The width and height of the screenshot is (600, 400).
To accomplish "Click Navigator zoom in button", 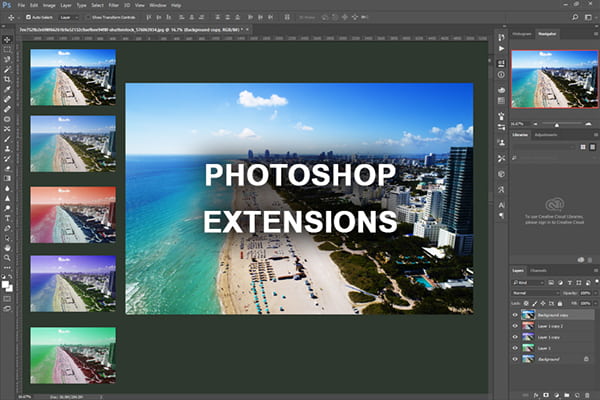I will (x=588, y=124).
